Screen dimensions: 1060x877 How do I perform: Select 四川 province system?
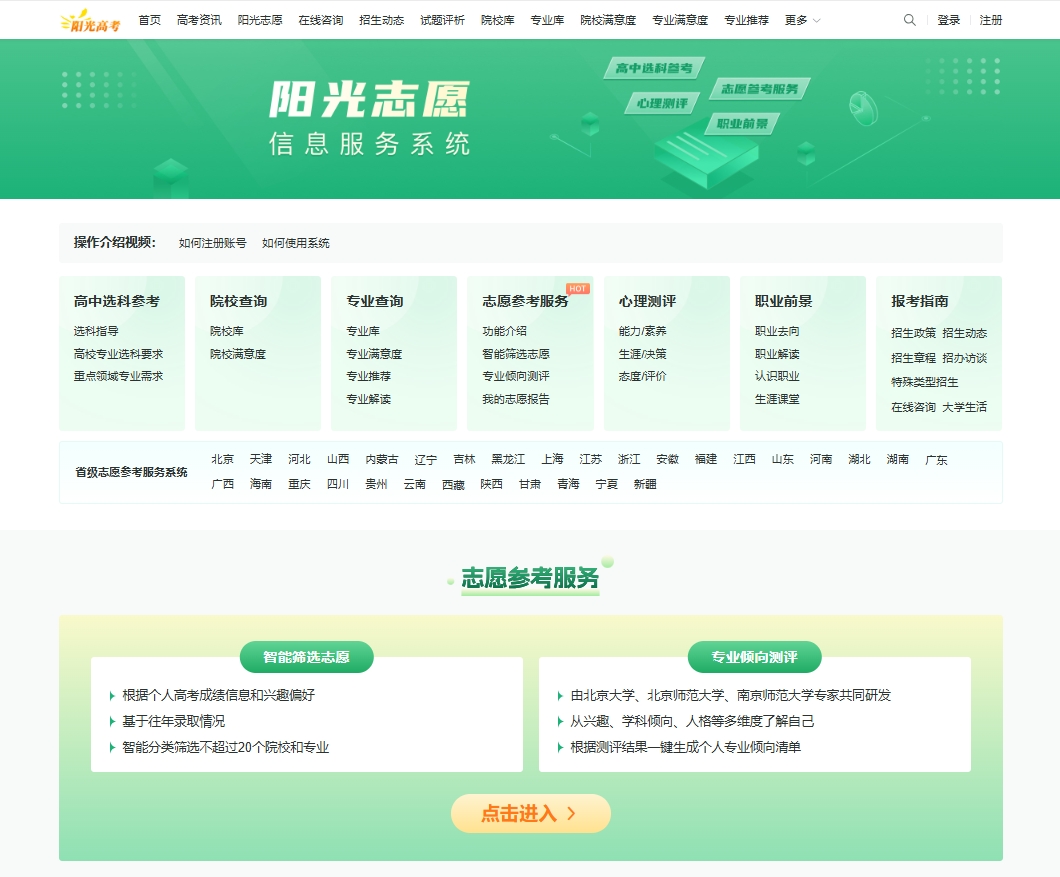338,484
